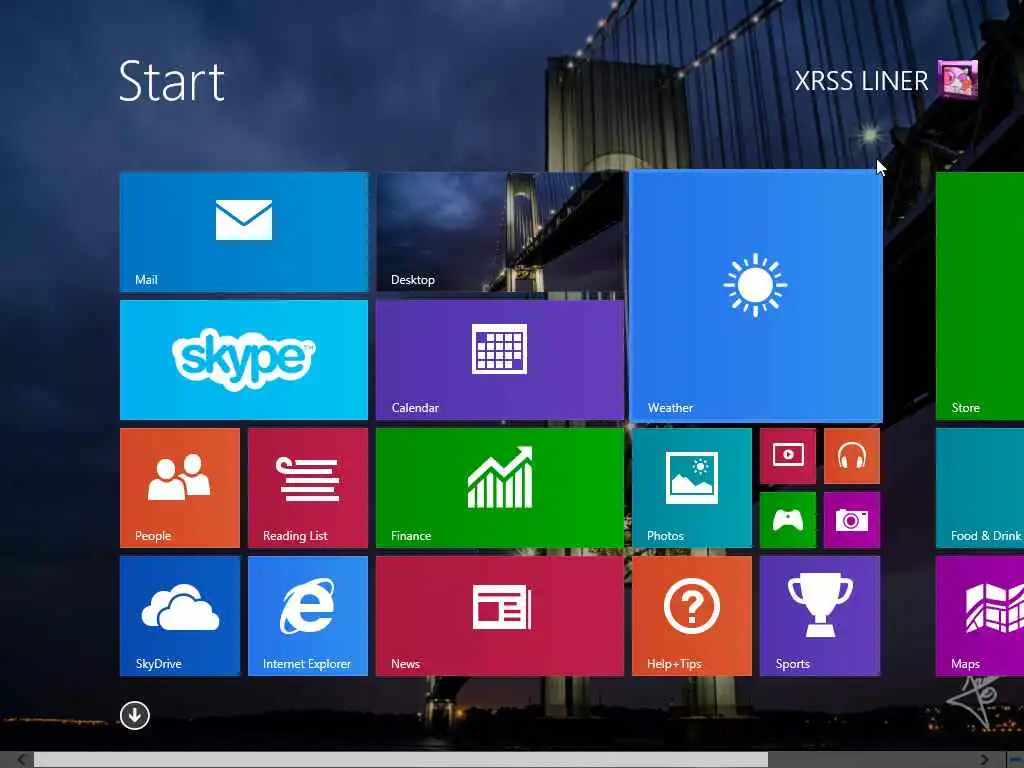Open the small Camera tile
1024x768 pixels.
click(852, 520)
